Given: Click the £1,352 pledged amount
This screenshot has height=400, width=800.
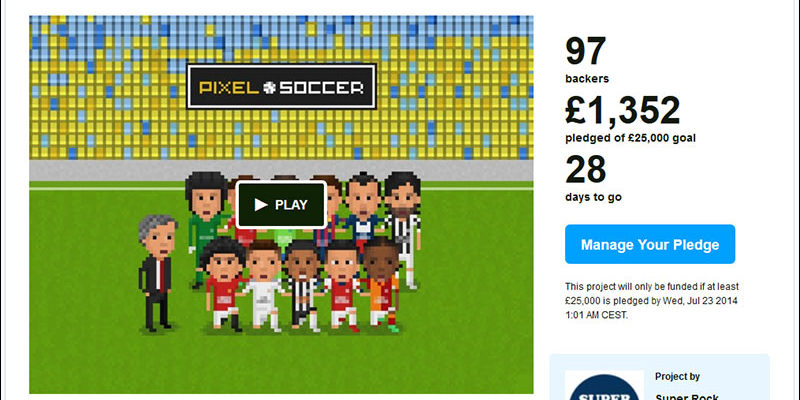Looking at the screenshot, I should pos(623,110).
